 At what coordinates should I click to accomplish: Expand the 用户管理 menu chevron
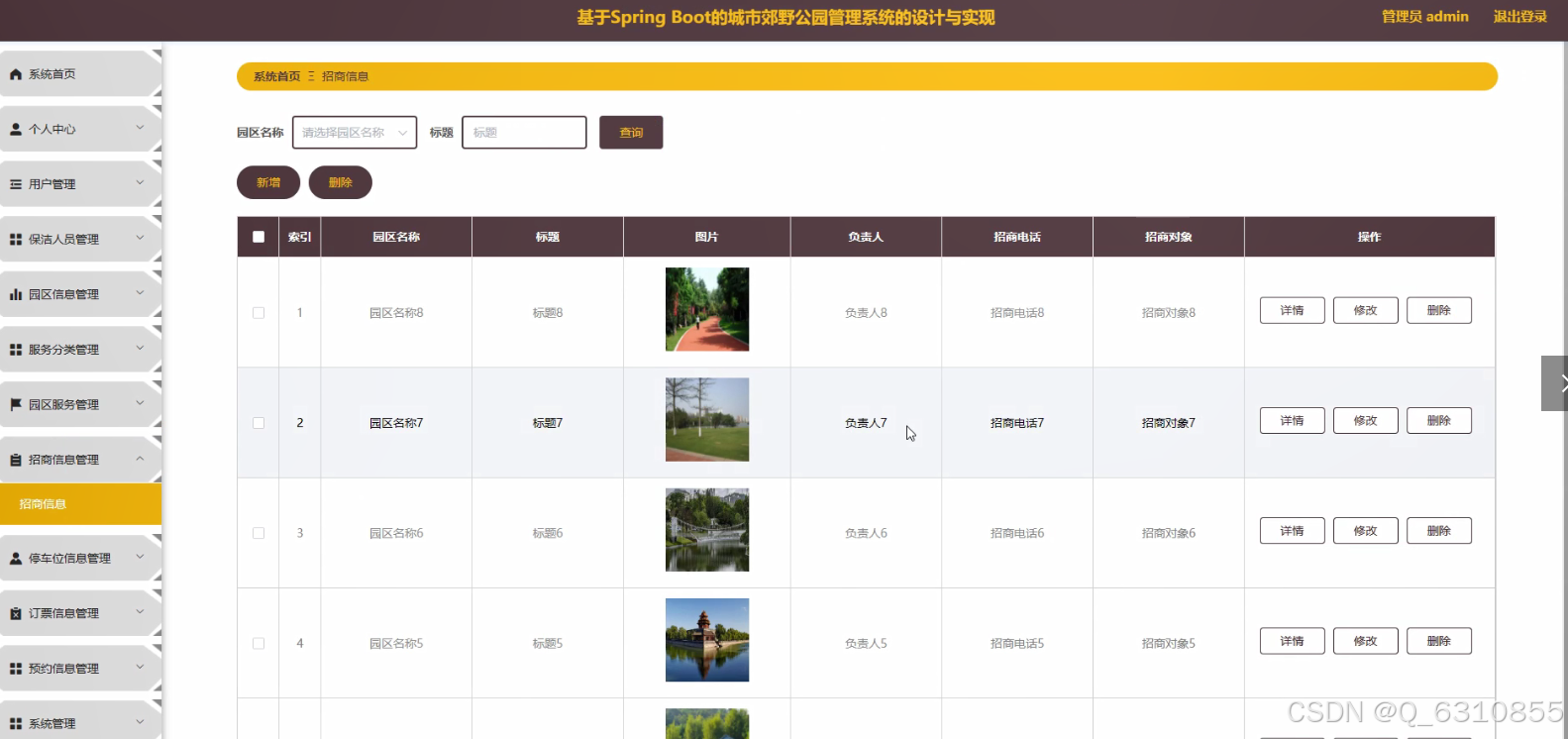(140, 182)
